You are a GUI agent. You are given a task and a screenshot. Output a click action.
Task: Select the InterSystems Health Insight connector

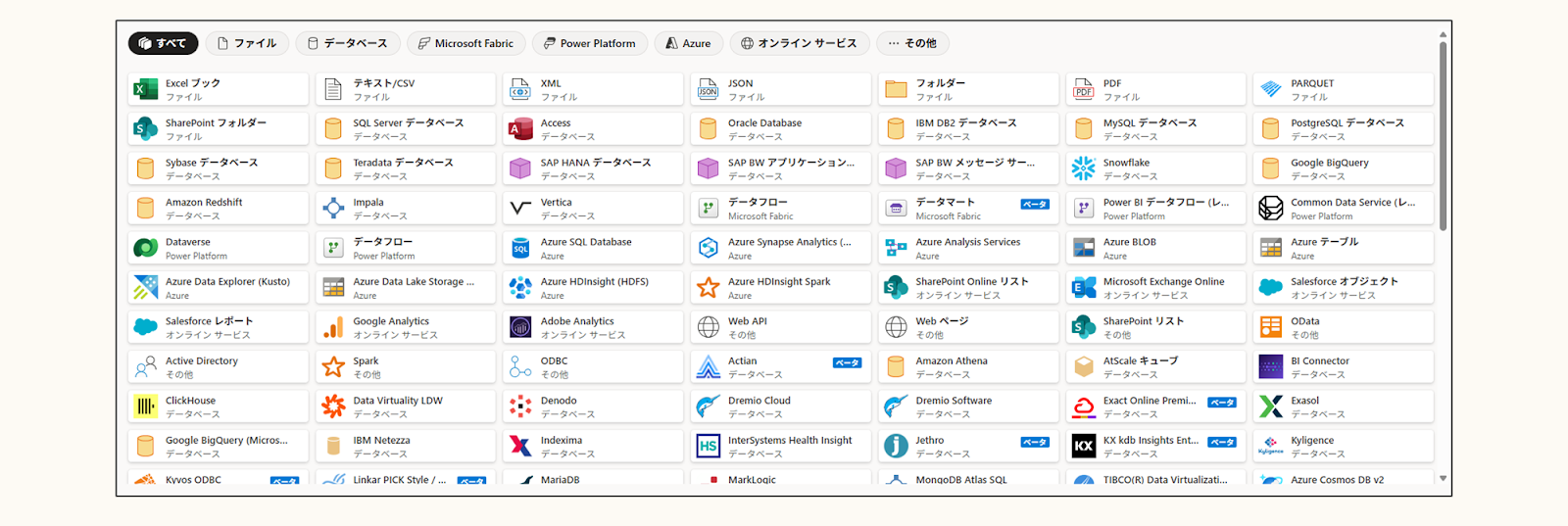coord(781,447)
